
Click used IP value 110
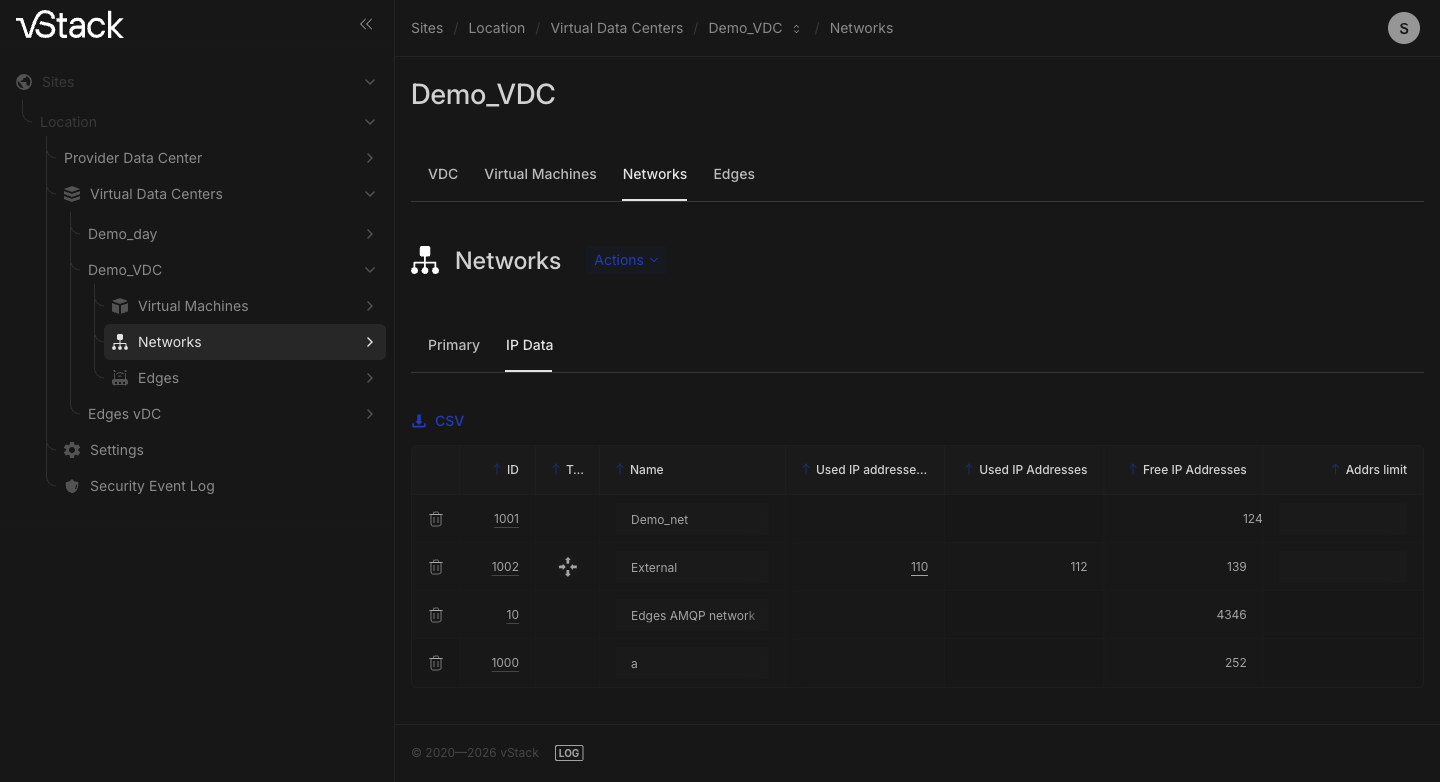[919, 567]
